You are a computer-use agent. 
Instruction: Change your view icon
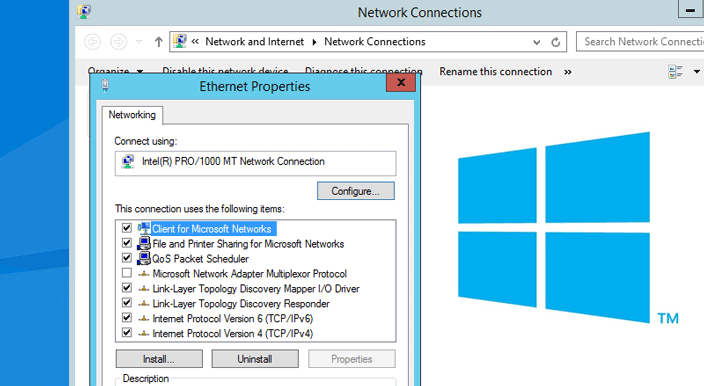(x=675, y=72)
